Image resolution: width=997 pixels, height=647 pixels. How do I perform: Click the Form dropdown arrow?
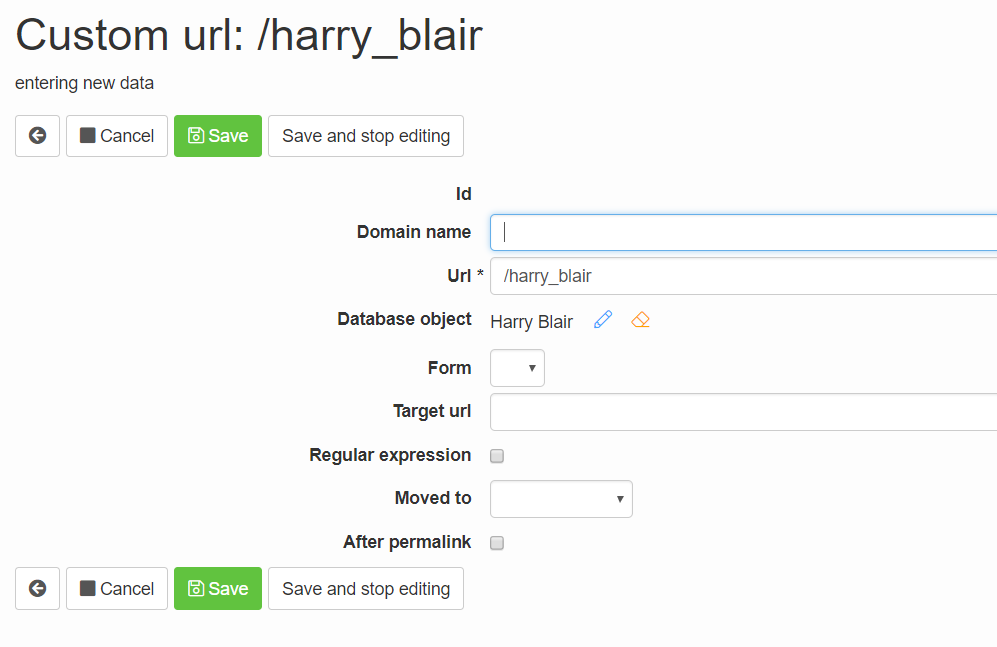pyautogui.click(x=531, y=367)
